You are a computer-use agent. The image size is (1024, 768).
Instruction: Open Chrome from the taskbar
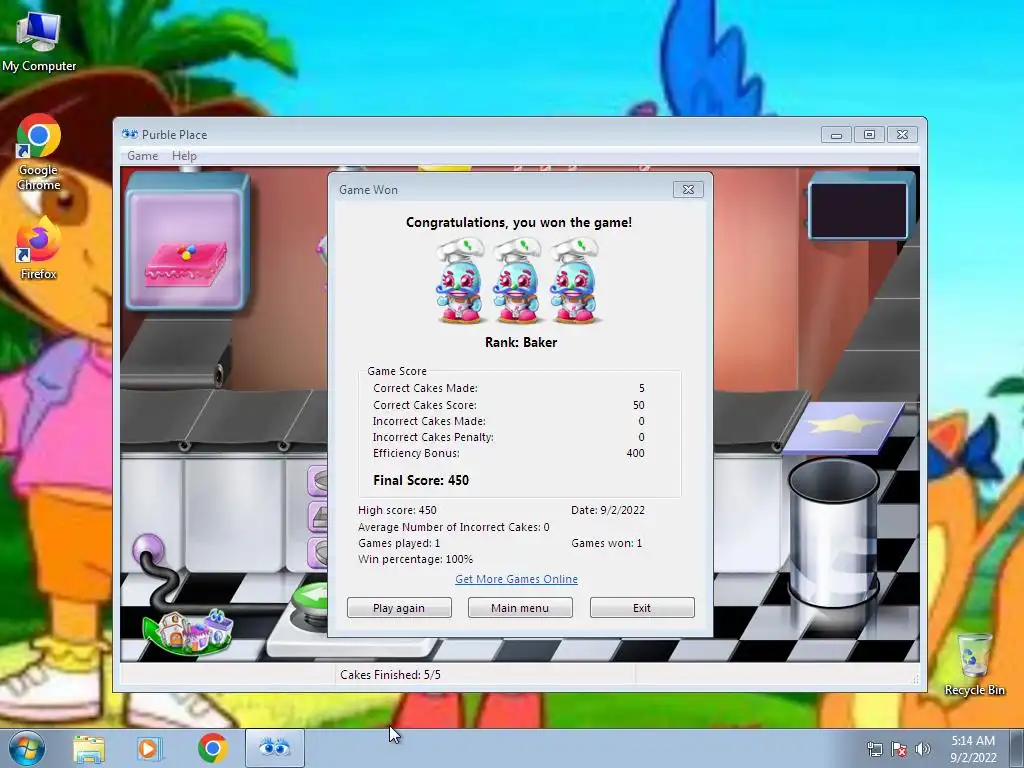[x=213, y=748]
